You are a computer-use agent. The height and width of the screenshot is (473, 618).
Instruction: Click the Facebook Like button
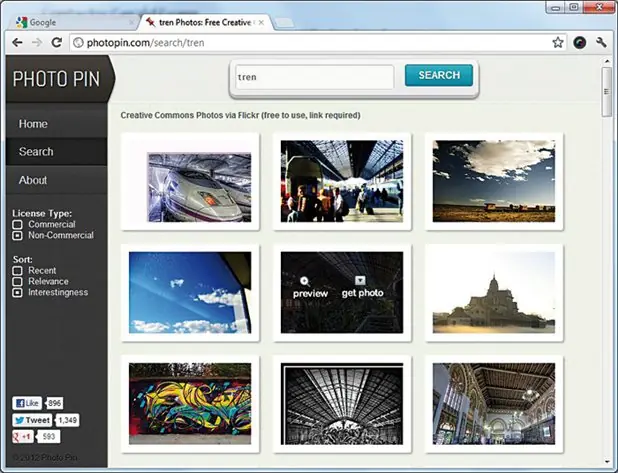[x=27, y=403]
